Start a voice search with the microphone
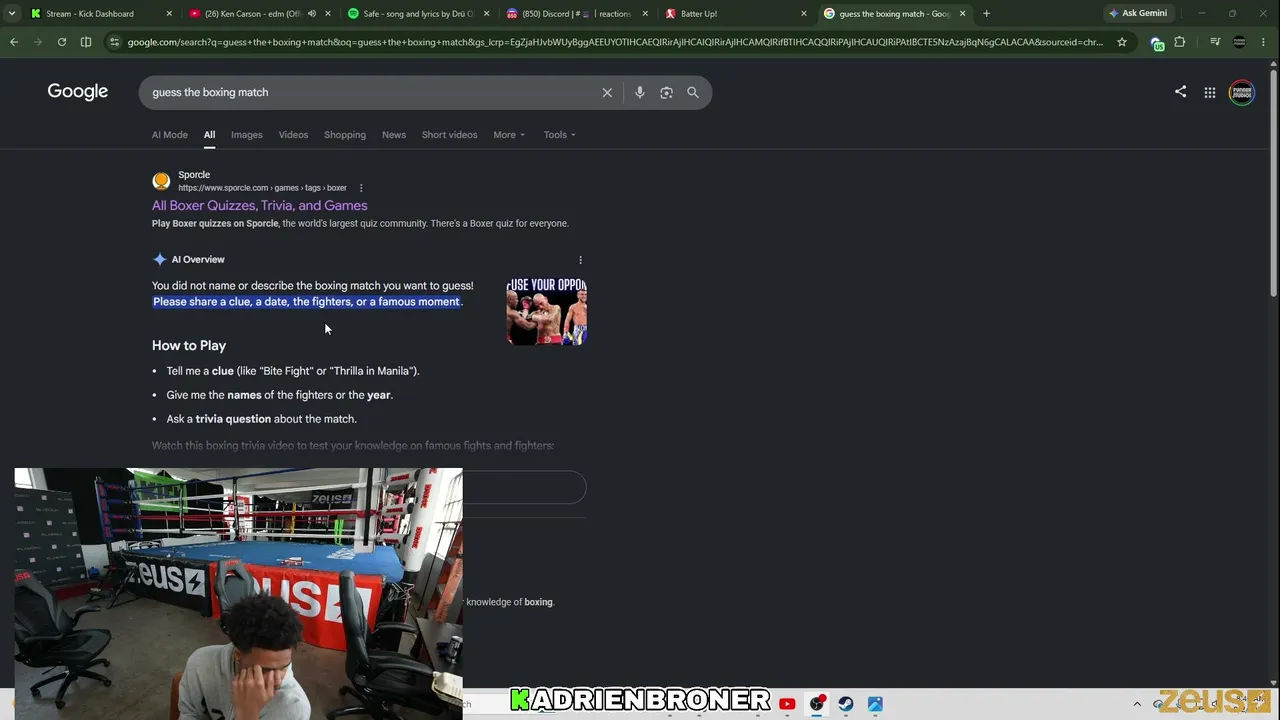This screenshot has width=1280, height=720. pos(640,92)
